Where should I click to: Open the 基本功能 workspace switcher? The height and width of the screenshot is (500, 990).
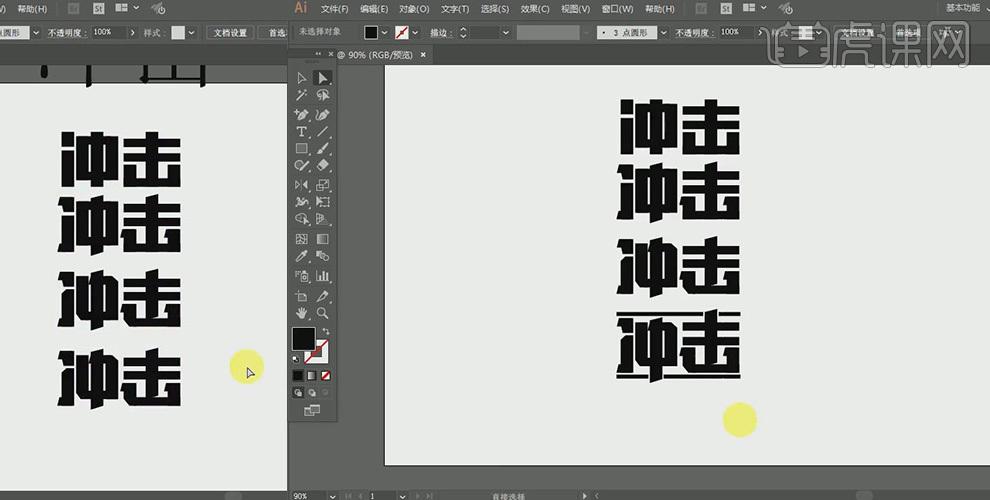(x=964, y=8)
